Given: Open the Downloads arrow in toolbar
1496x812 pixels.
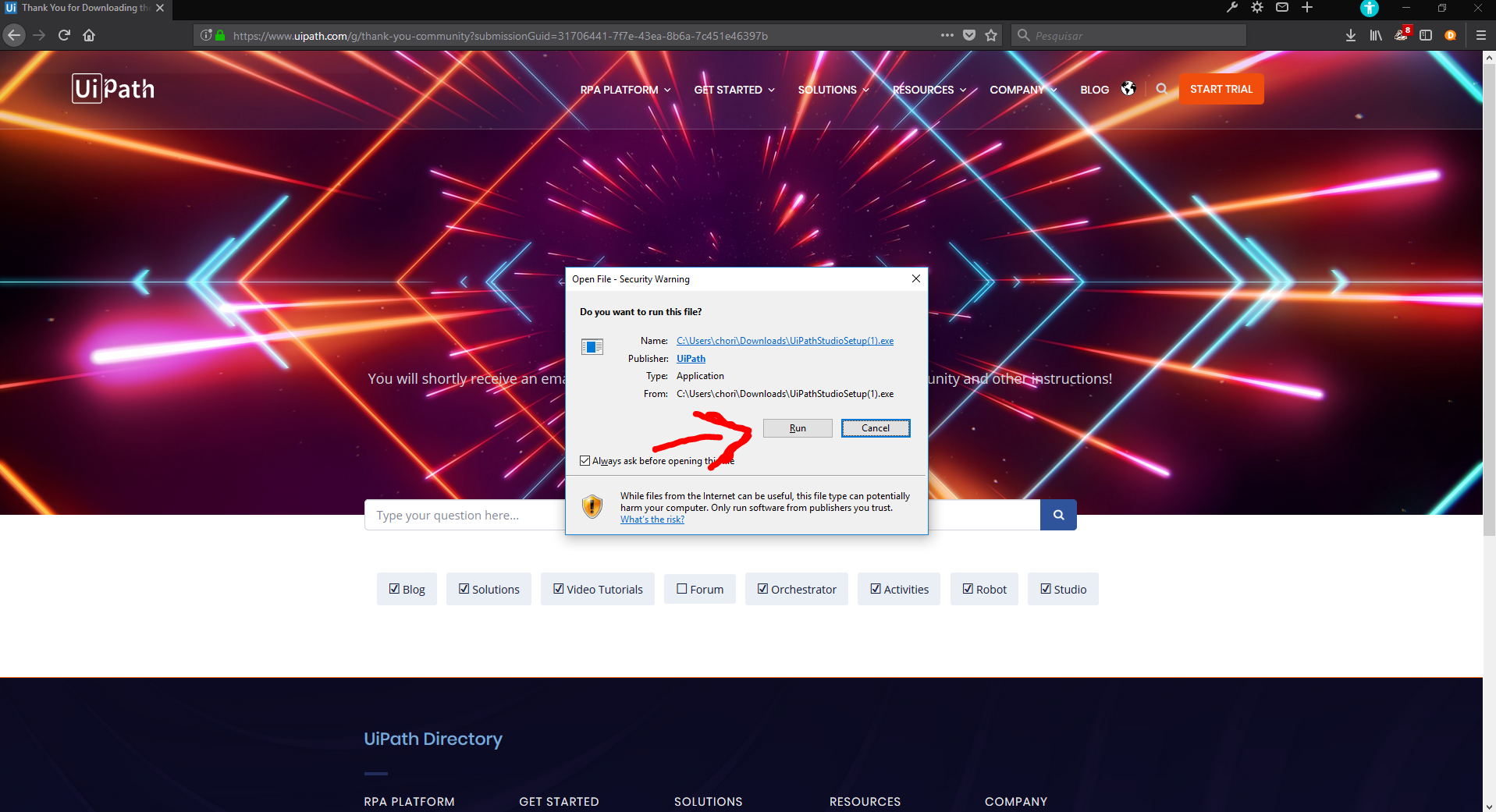Looking at the screenshot, I should [x=1351, y=35].
